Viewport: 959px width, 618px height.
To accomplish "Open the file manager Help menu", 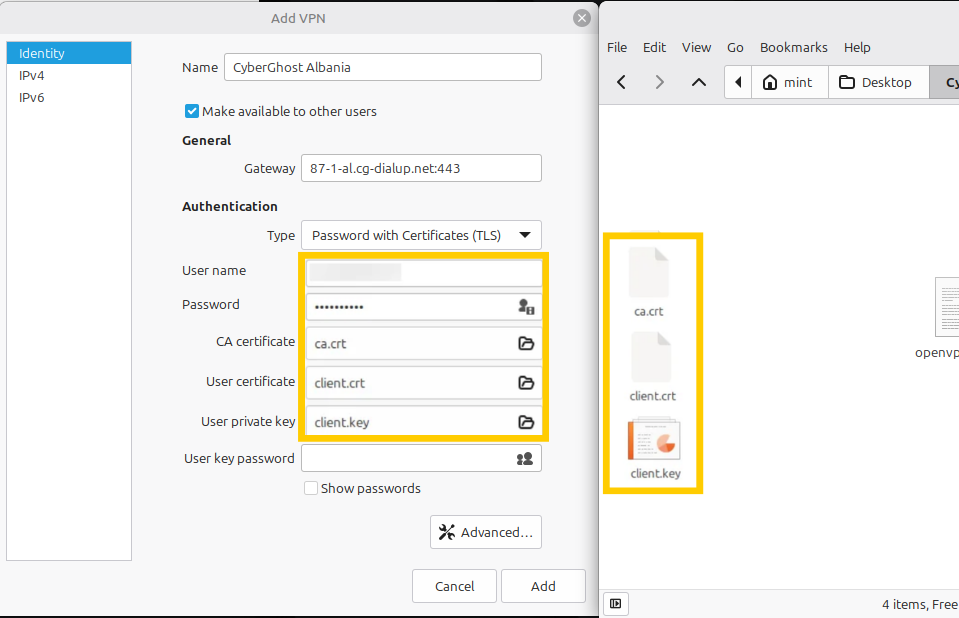I will click(857, 48).
